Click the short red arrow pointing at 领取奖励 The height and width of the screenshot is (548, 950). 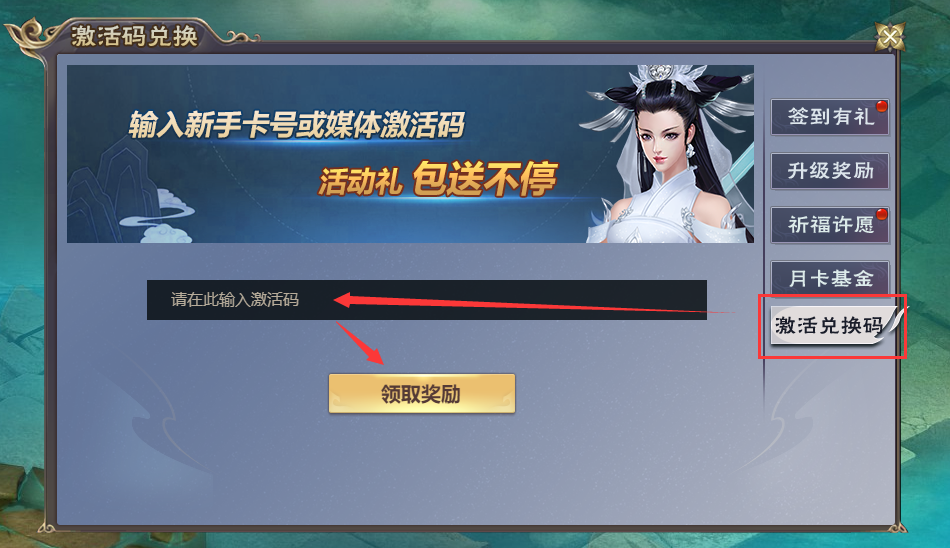coord(360,342)
